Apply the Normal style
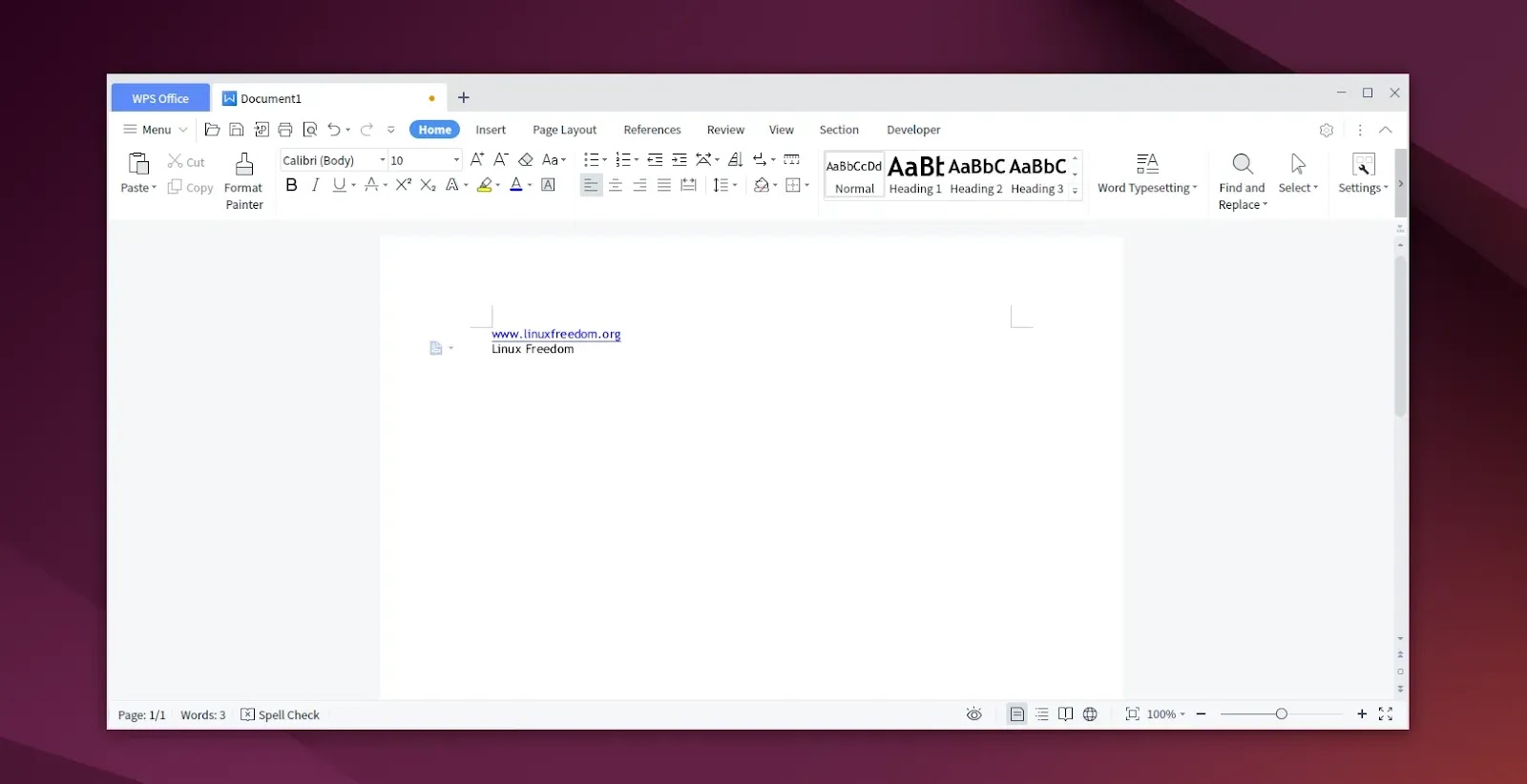The image size is (1527, 784). 854,175
